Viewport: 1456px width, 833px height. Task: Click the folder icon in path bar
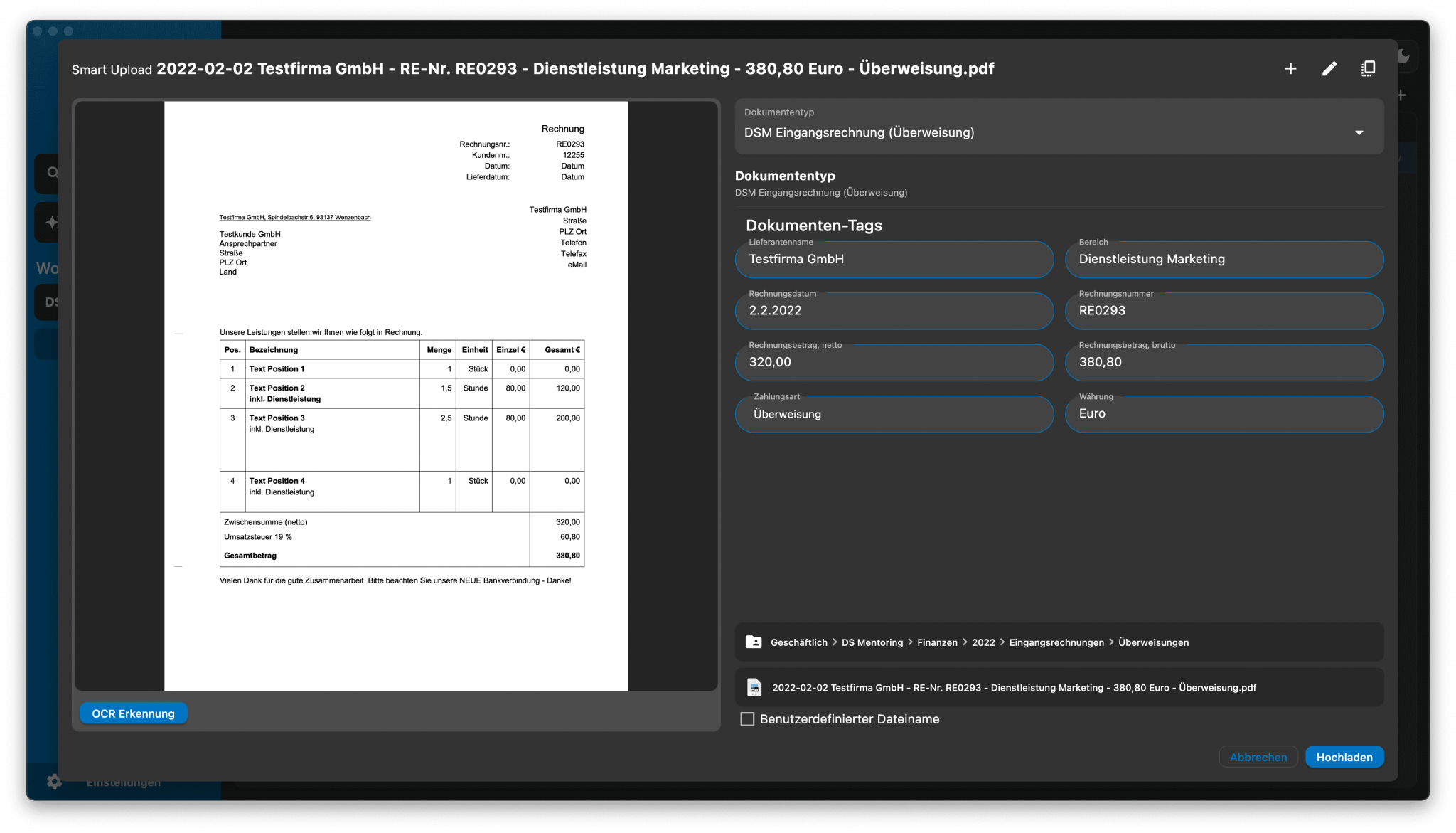click(x=754, y=642)
